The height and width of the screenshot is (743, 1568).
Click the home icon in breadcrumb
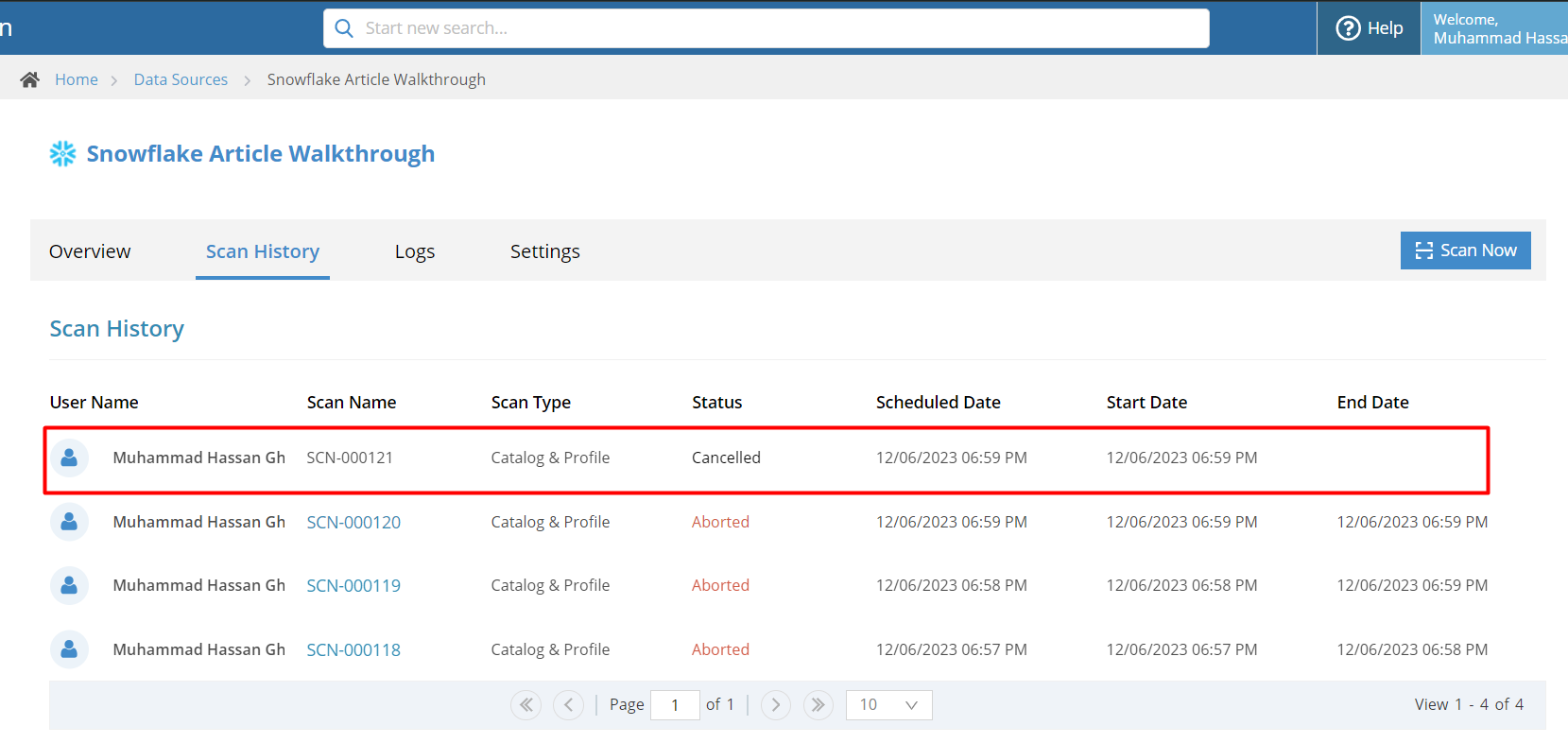[30, 79]
